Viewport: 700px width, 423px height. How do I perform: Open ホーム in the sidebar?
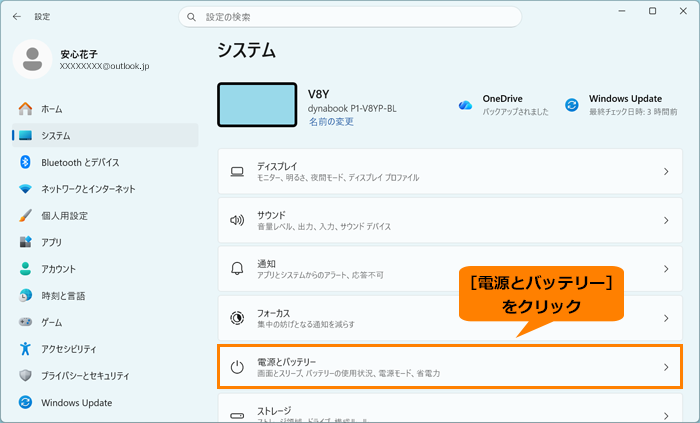[105, 109]
